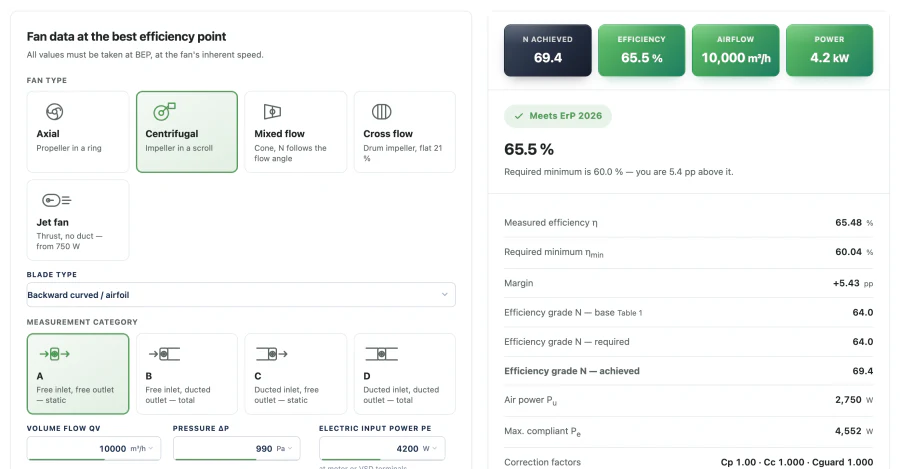This screenshot has height=469, width=900.
Task: Click the 'Fan type' section label
Action: (x=47, y=80)
